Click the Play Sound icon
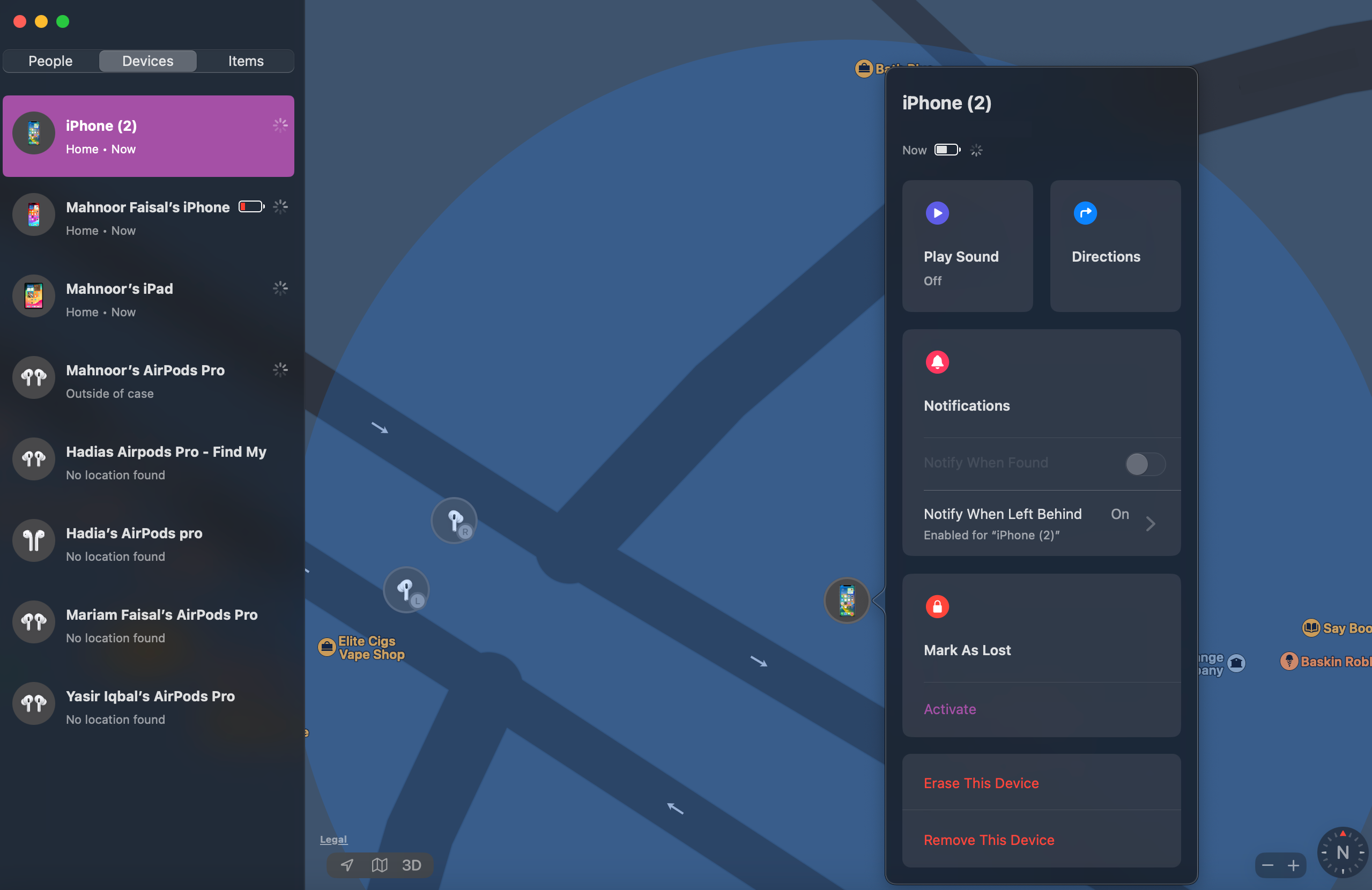Screen dimensions: 1372x890 (937, 213)
